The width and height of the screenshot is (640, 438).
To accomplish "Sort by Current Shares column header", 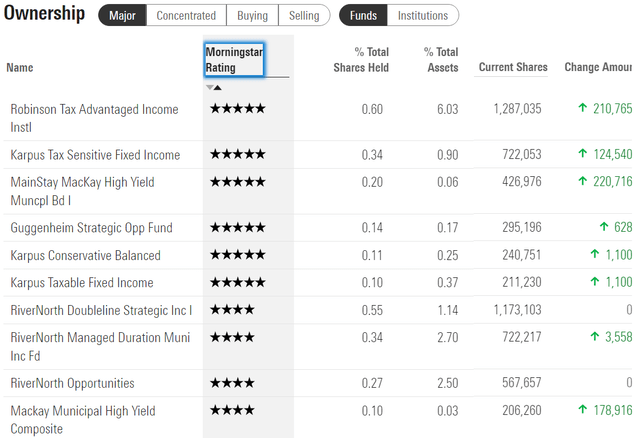I will [x=513, y=67].
